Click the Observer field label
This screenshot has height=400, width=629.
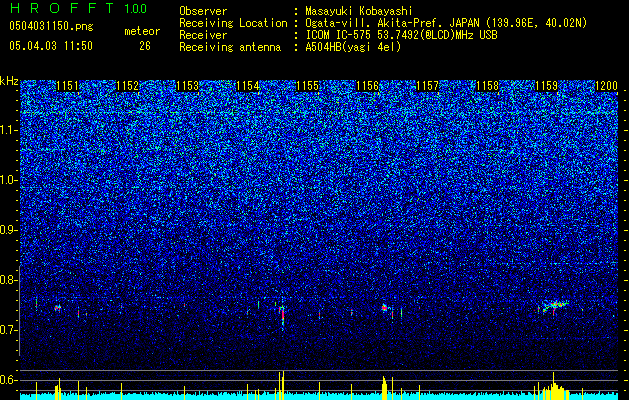tap(203, 11)
